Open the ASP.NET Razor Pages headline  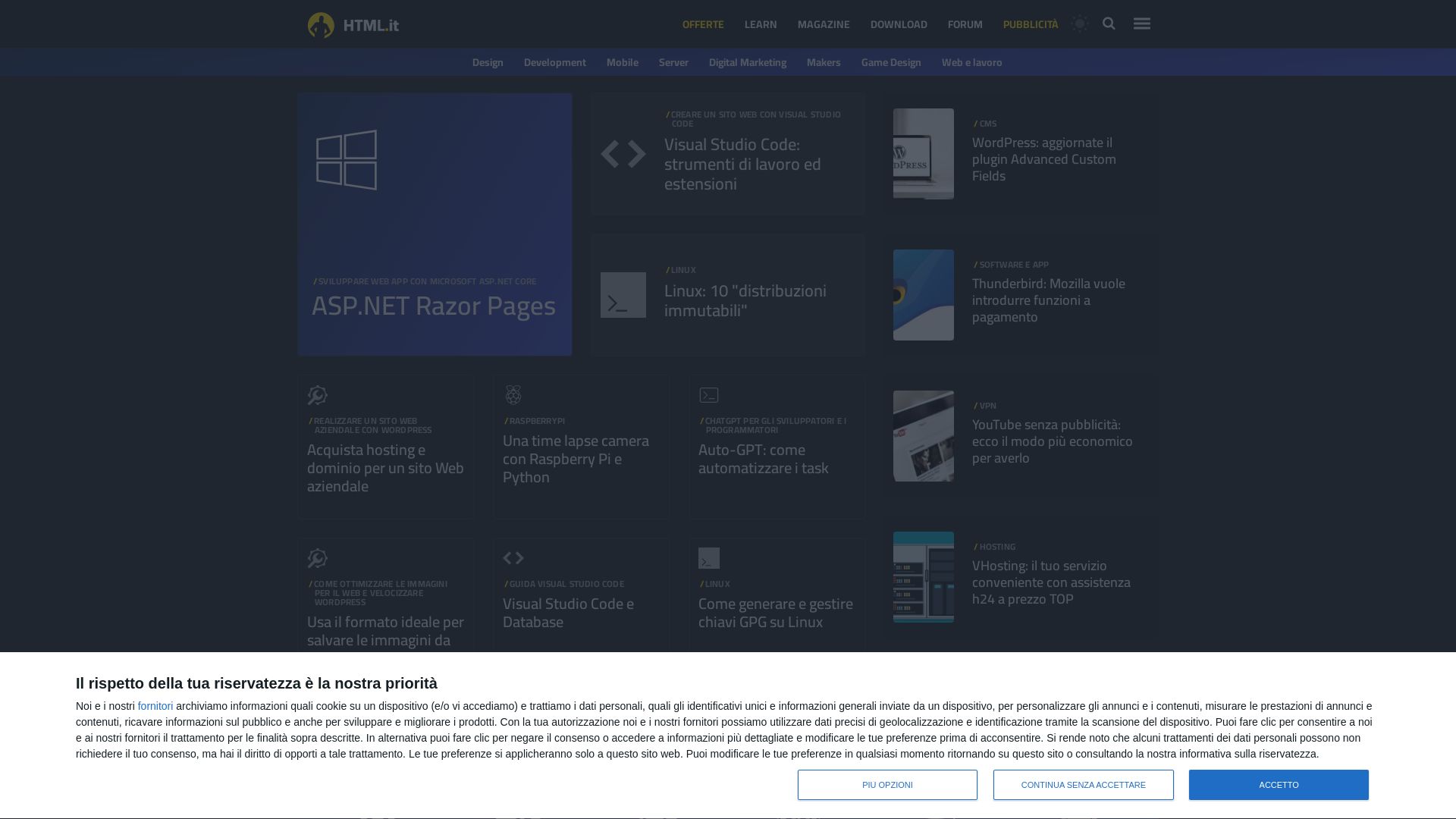click(434, 306)
